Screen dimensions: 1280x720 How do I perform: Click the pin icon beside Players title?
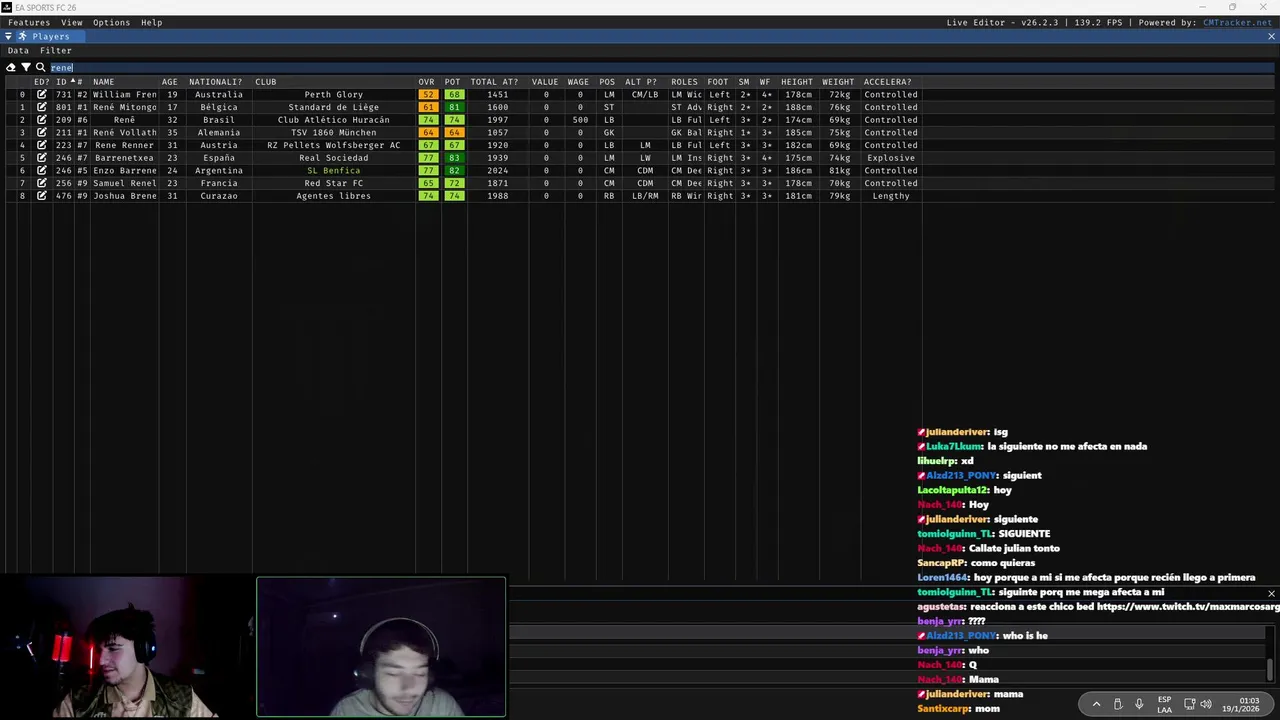(22, 36)
